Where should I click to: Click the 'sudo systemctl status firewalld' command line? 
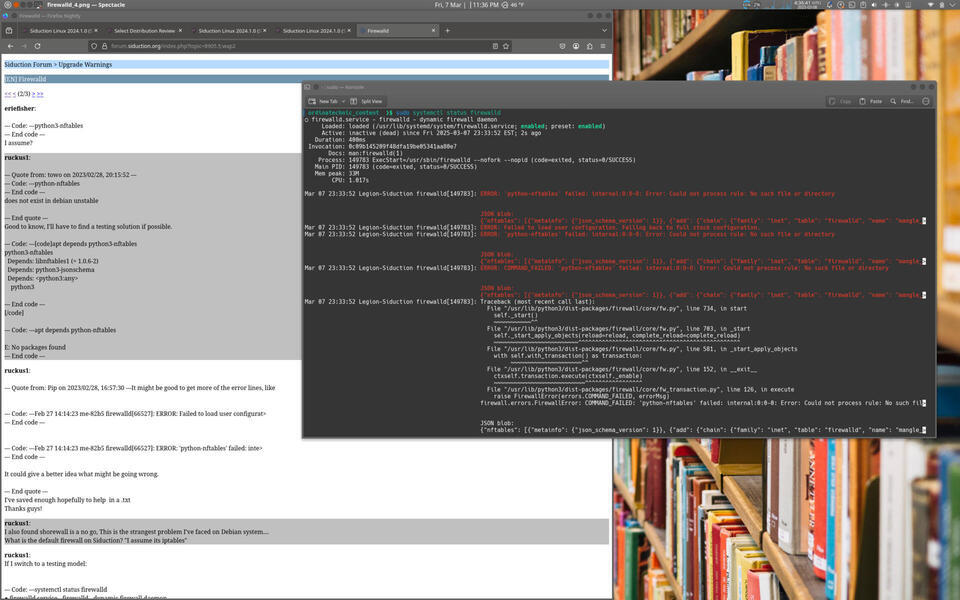448,113
